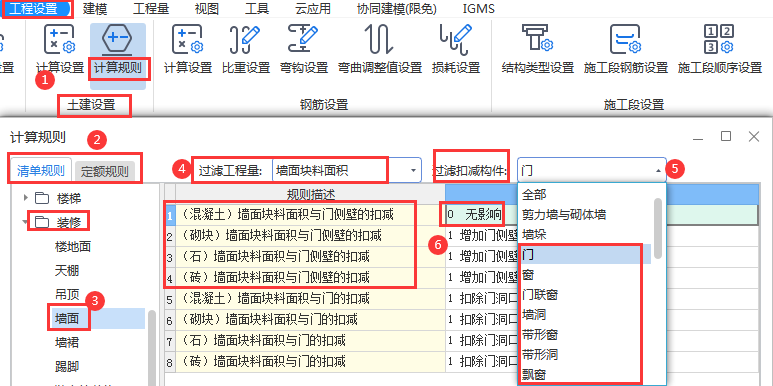Open the 云应用 ribbon tab
This screenshot has height=386, width=773.
(x=313, y=8)
